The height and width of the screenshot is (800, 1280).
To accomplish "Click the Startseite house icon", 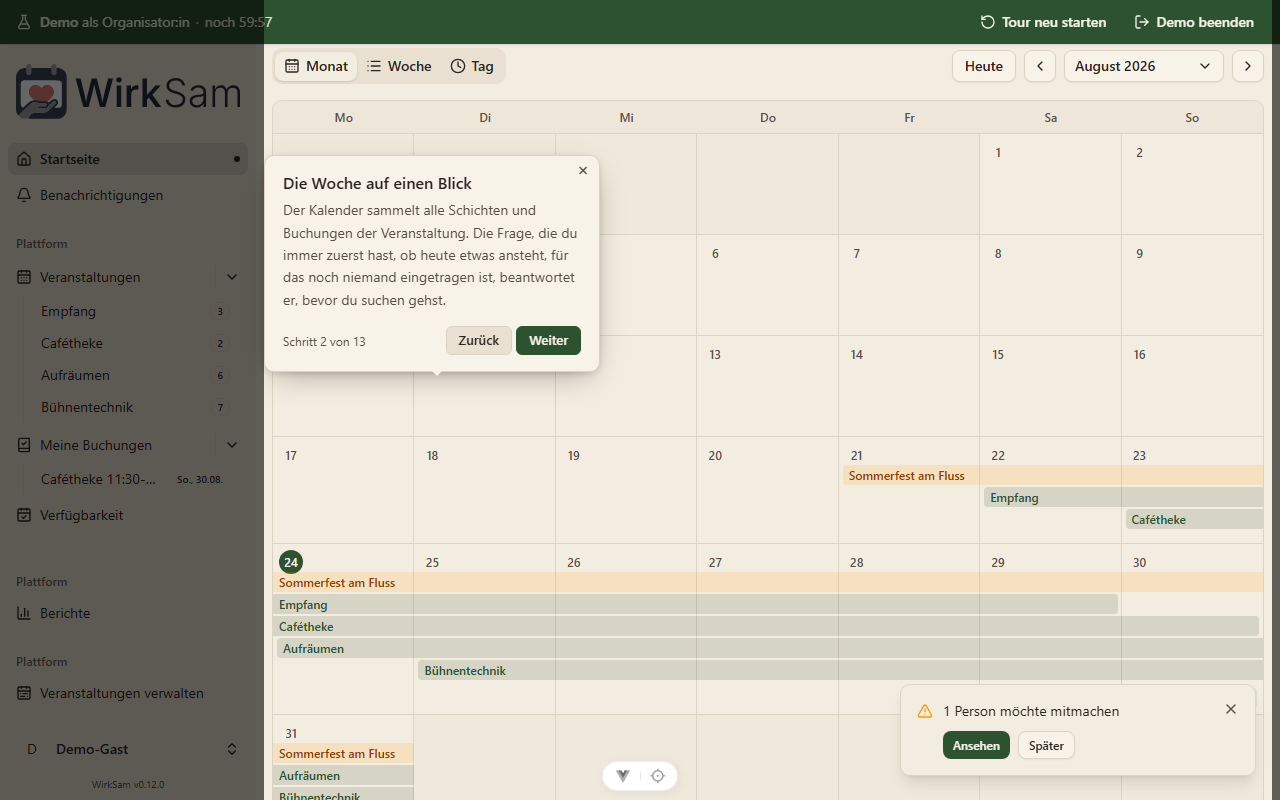I will point(24,159).
